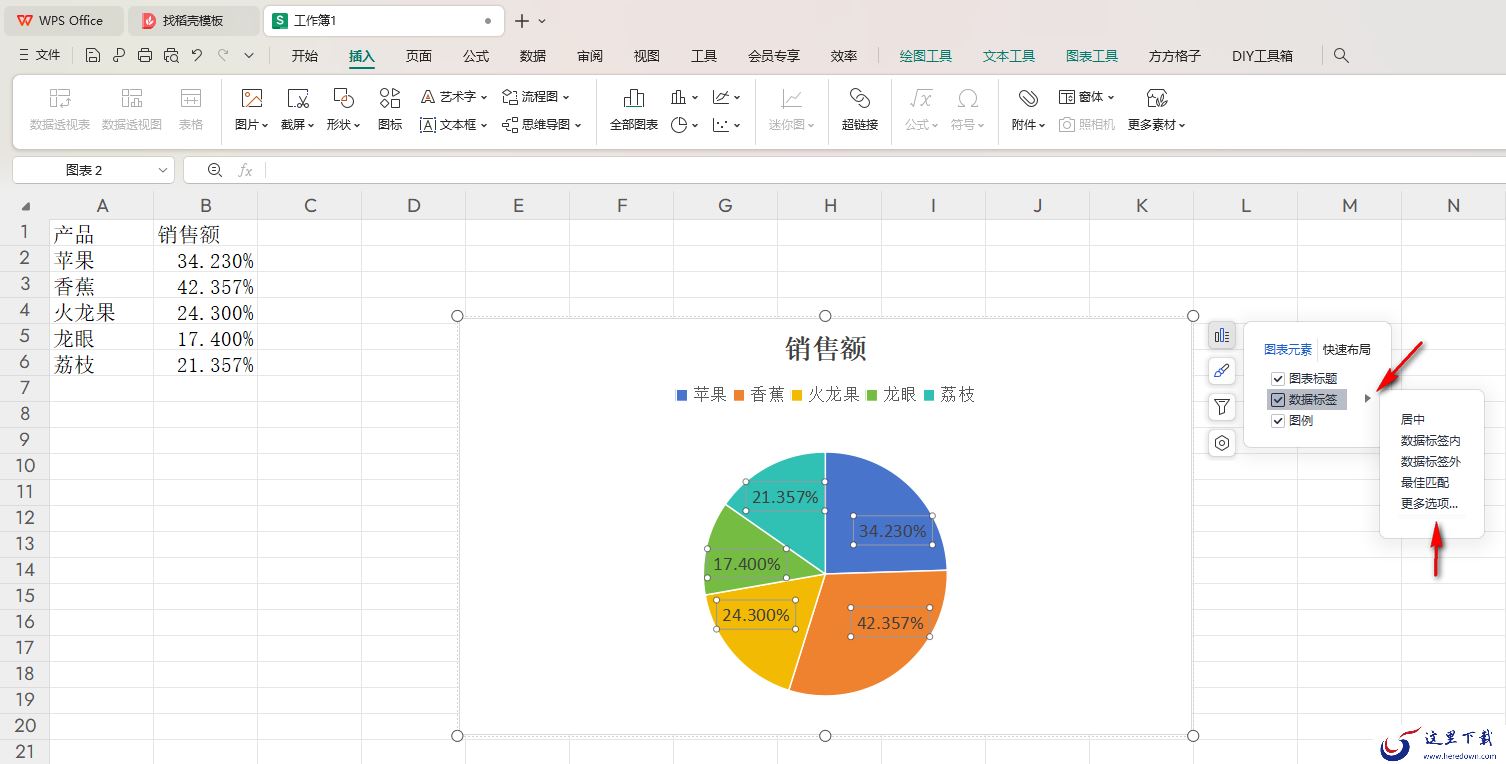Open the 形状 shapes tool
Image resolution: width=1506 pixels, height=764 pixels.
point(344,98)
